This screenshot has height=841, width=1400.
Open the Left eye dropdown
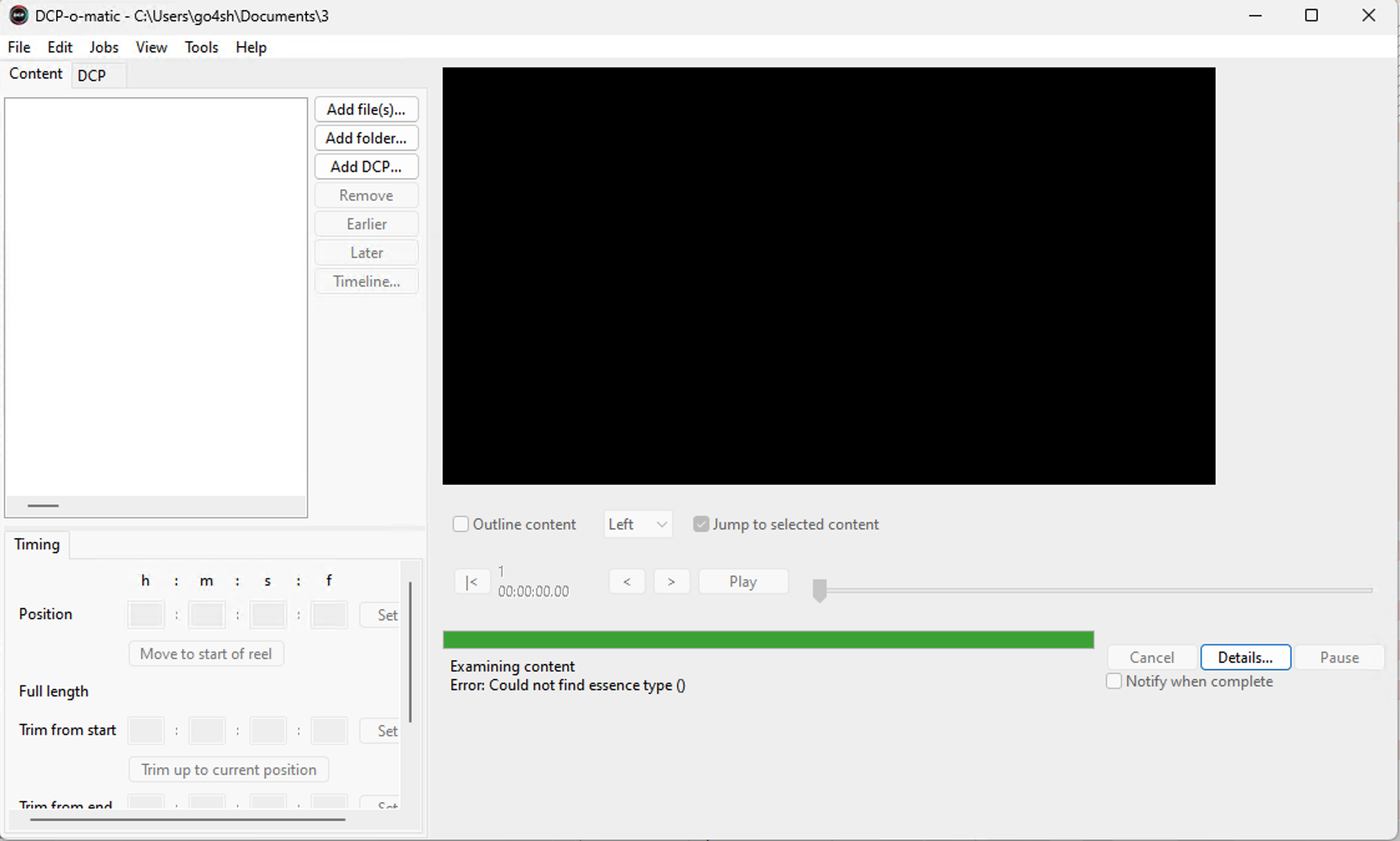[638, 525]
